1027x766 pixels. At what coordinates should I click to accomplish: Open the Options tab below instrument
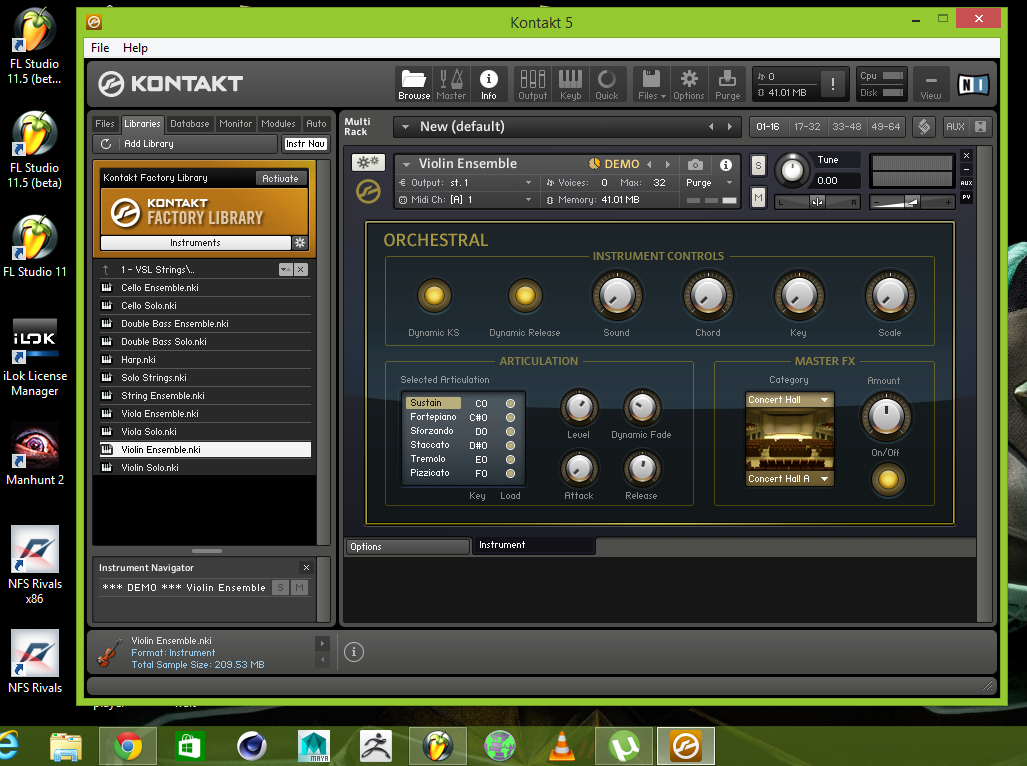pos(407,547)
